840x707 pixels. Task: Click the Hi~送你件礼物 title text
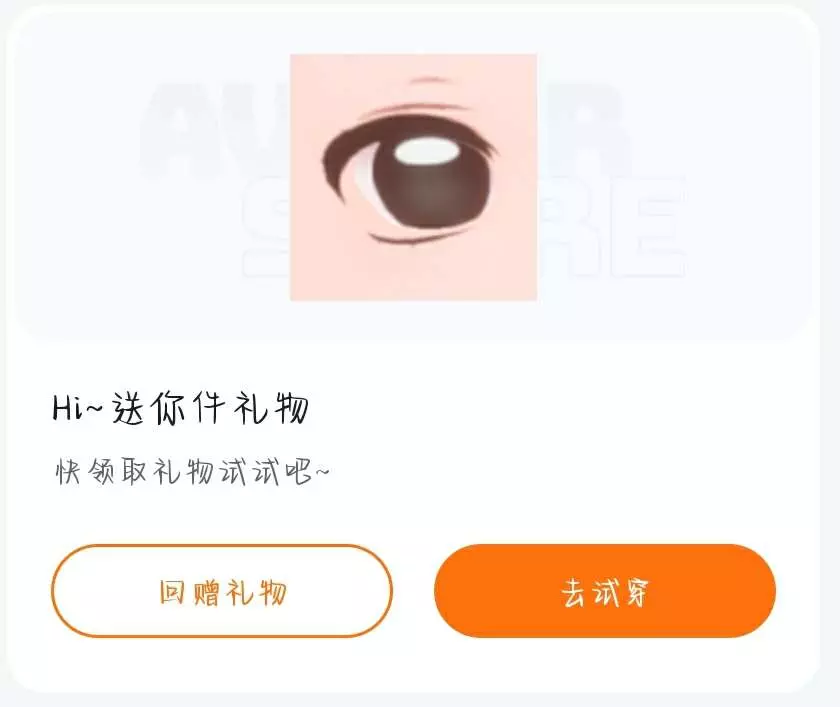coord(181,409)
